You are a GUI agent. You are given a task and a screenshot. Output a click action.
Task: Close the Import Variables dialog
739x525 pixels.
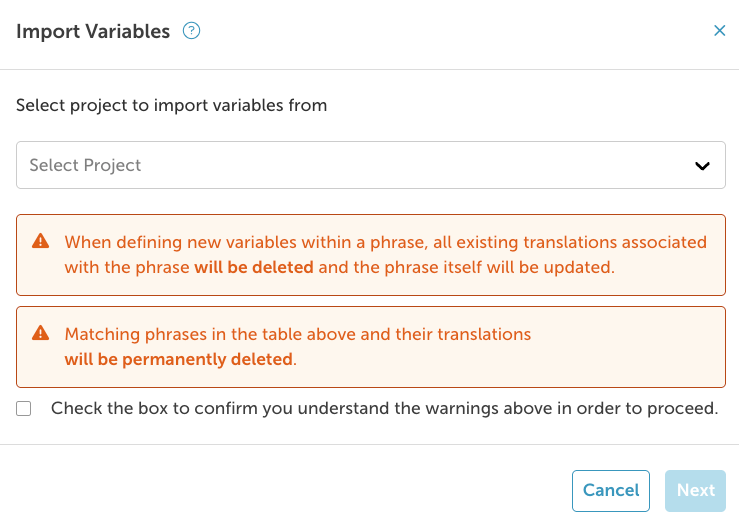pos(719,31)
